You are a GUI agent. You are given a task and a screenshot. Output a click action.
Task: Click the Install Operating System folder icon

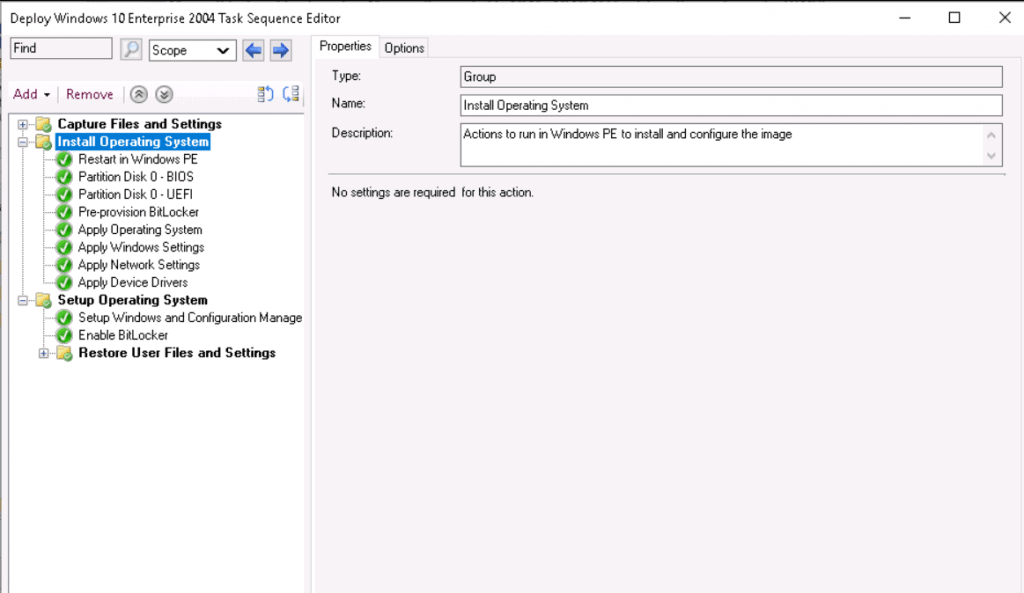coord(44,142)
